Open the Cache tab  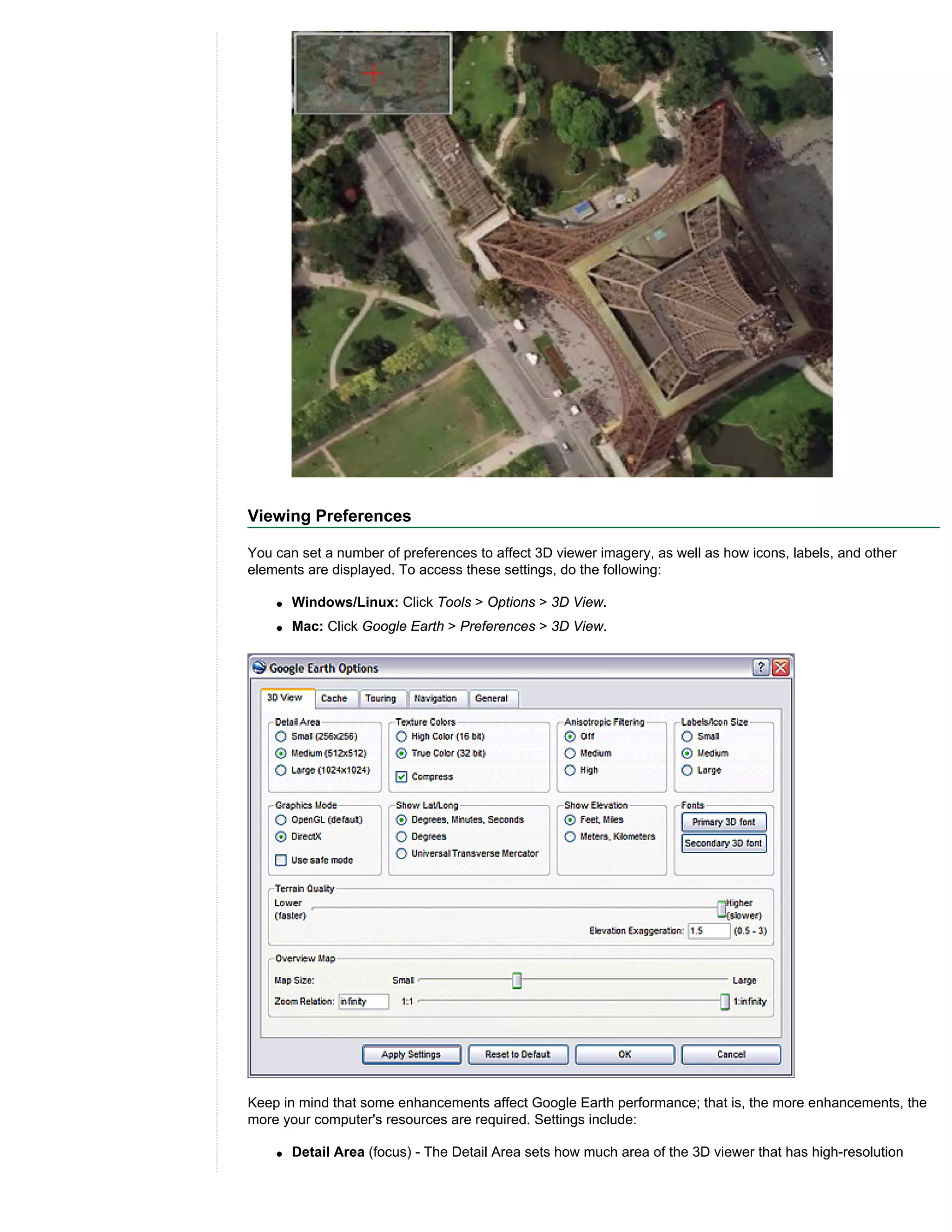click(336, 698)
